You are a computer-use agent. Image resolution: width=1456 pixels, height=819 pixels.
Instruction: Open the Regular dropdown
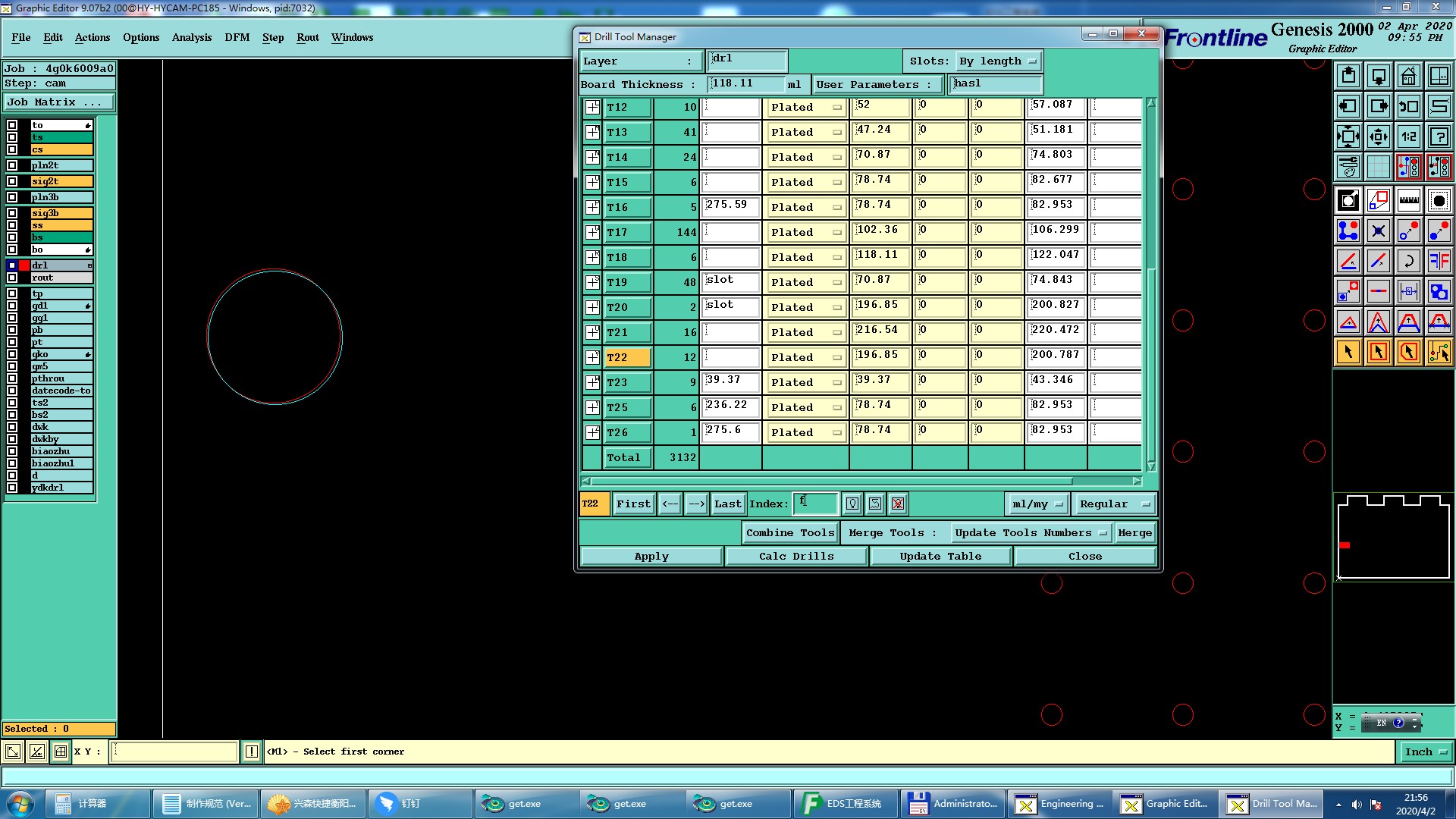point(1114,504)
